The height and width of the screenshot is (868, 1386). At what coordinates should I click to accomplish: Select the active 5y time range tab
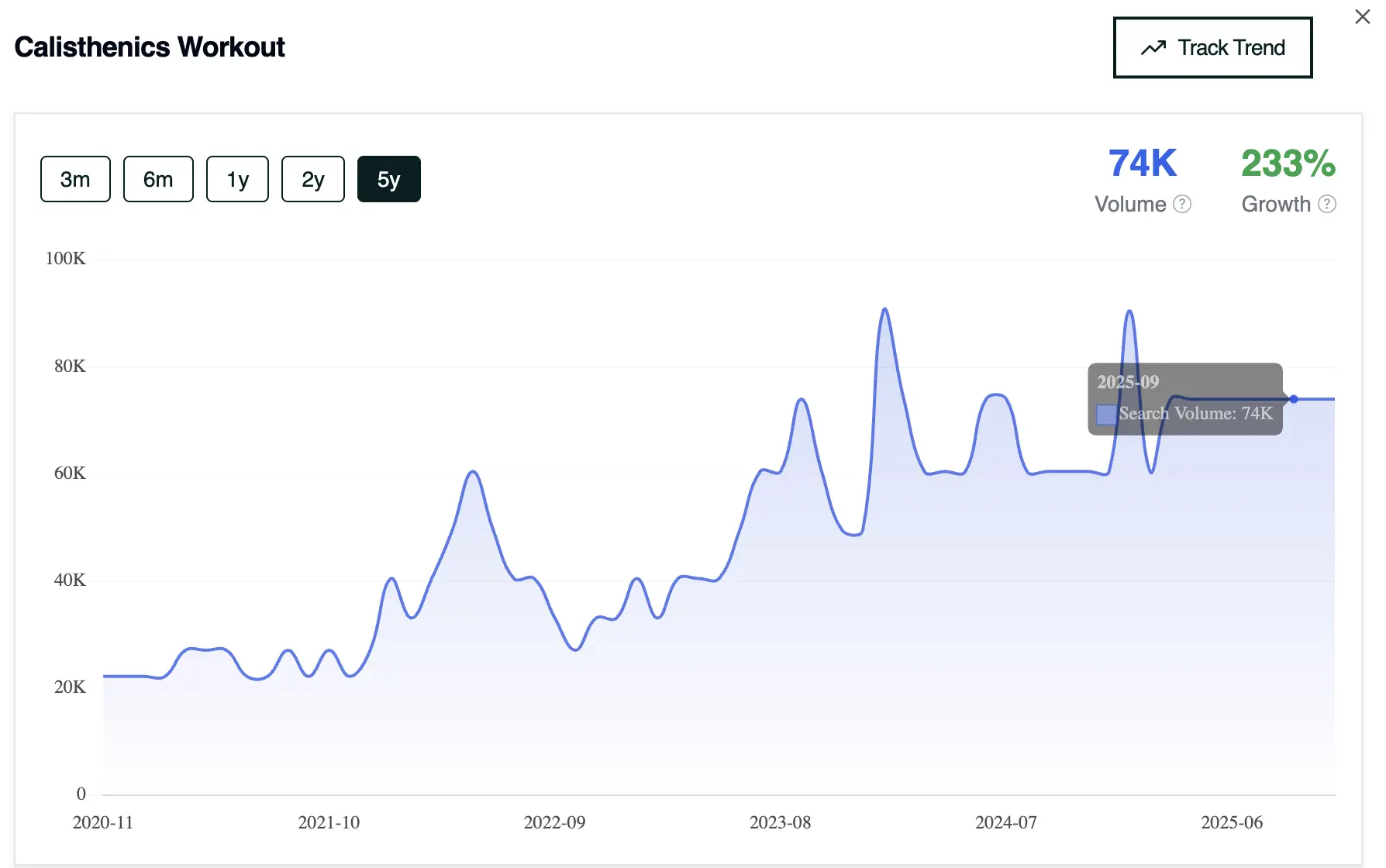[x=388, y=179]
